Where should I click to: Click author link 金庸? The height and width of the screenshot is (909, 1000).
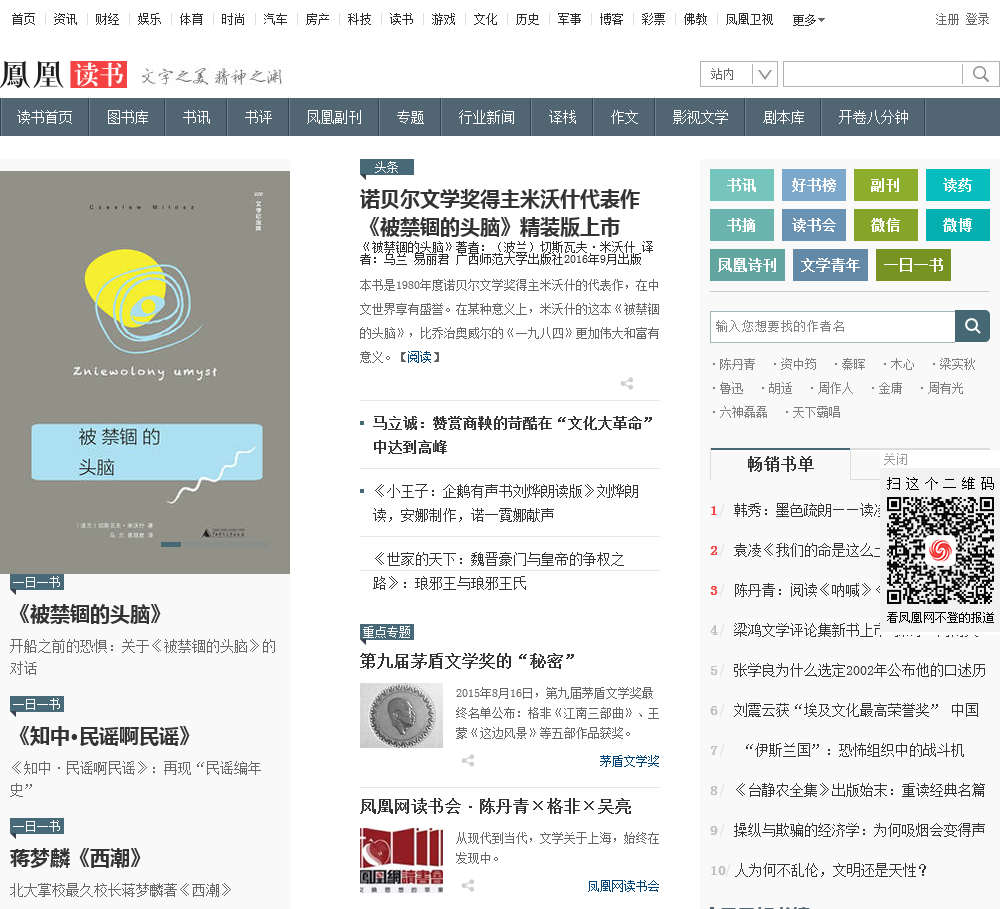click(890, 388)
